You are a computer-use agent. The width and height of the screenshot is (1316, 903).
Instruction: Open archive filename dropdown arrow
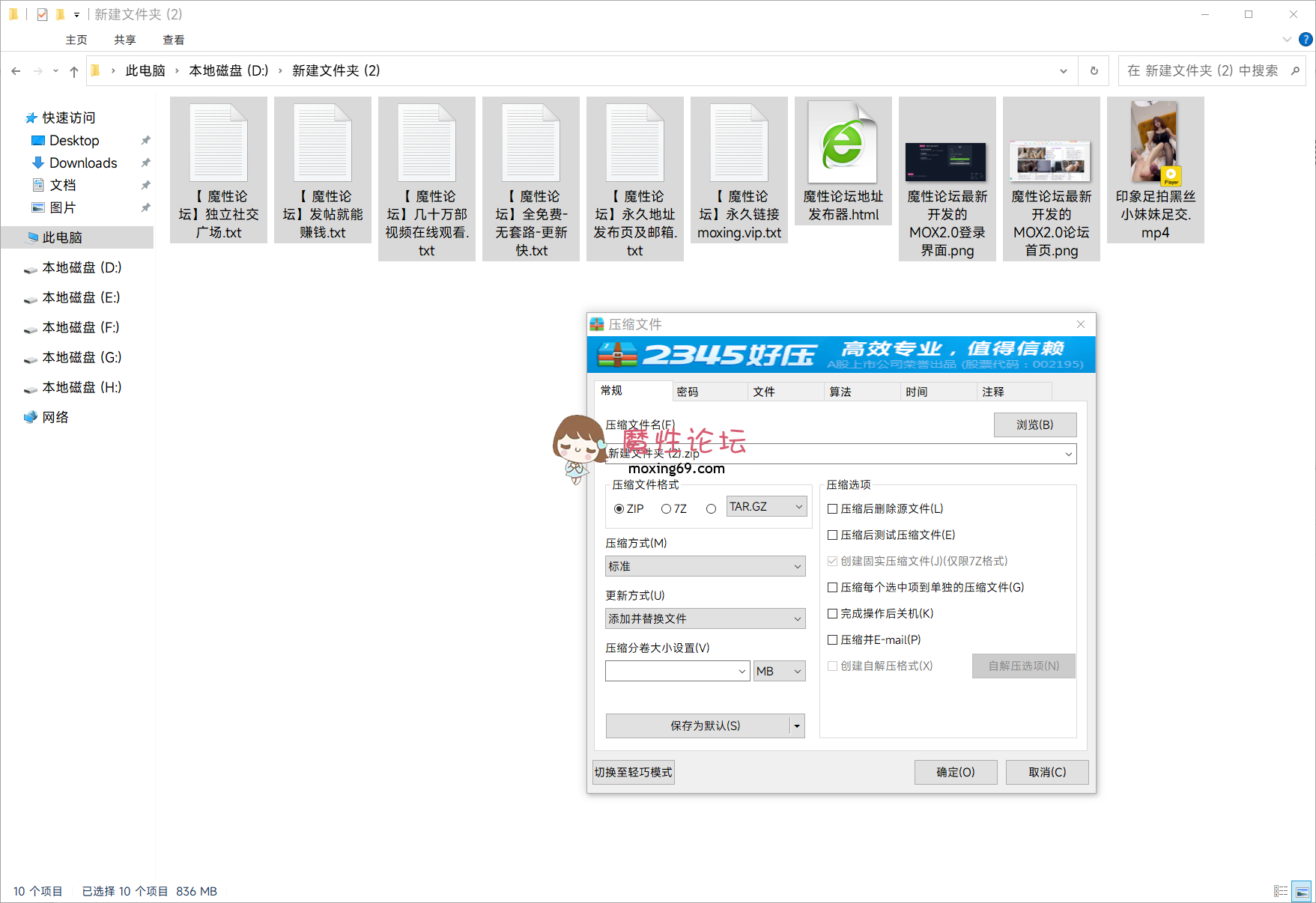pos(1068,454)
